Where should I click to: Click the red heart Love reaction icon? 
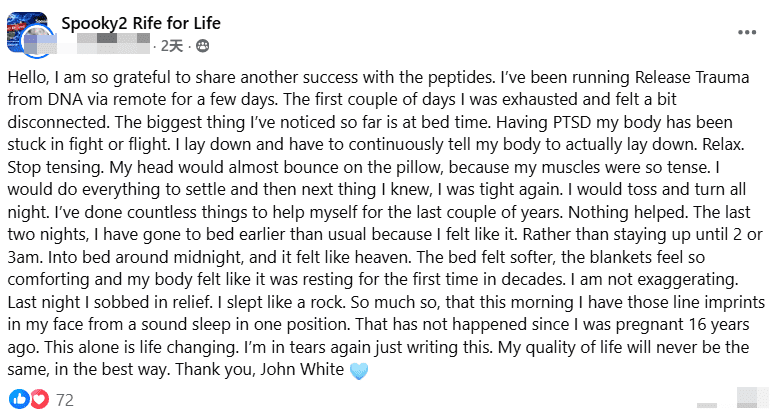click(x=39, y=399)
